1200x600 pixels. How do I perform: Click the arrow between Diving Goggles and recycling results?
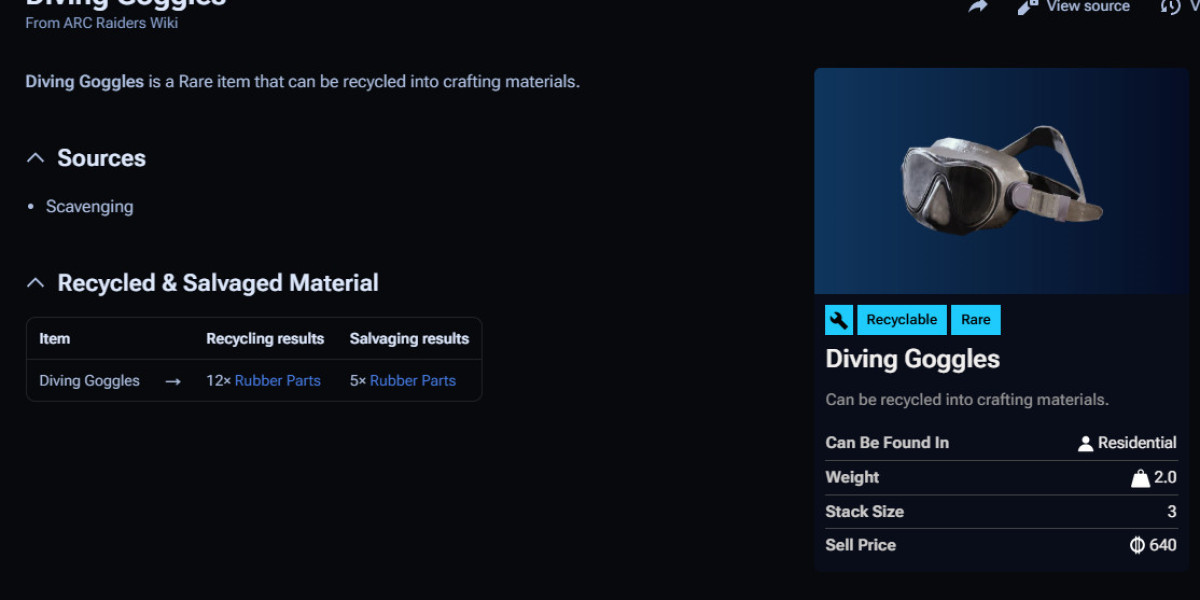[x=172, y=380]
